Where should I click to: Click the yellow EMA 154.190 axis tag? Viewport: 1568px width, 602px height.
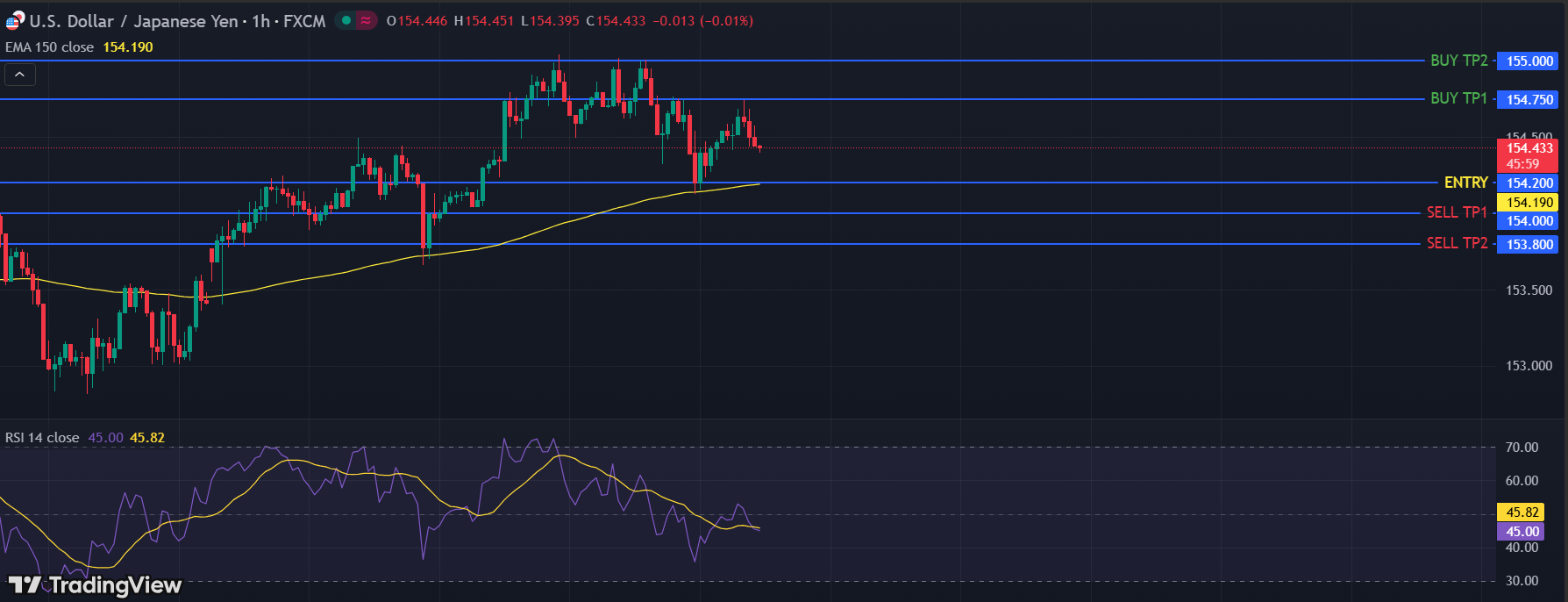(1529, 203)
